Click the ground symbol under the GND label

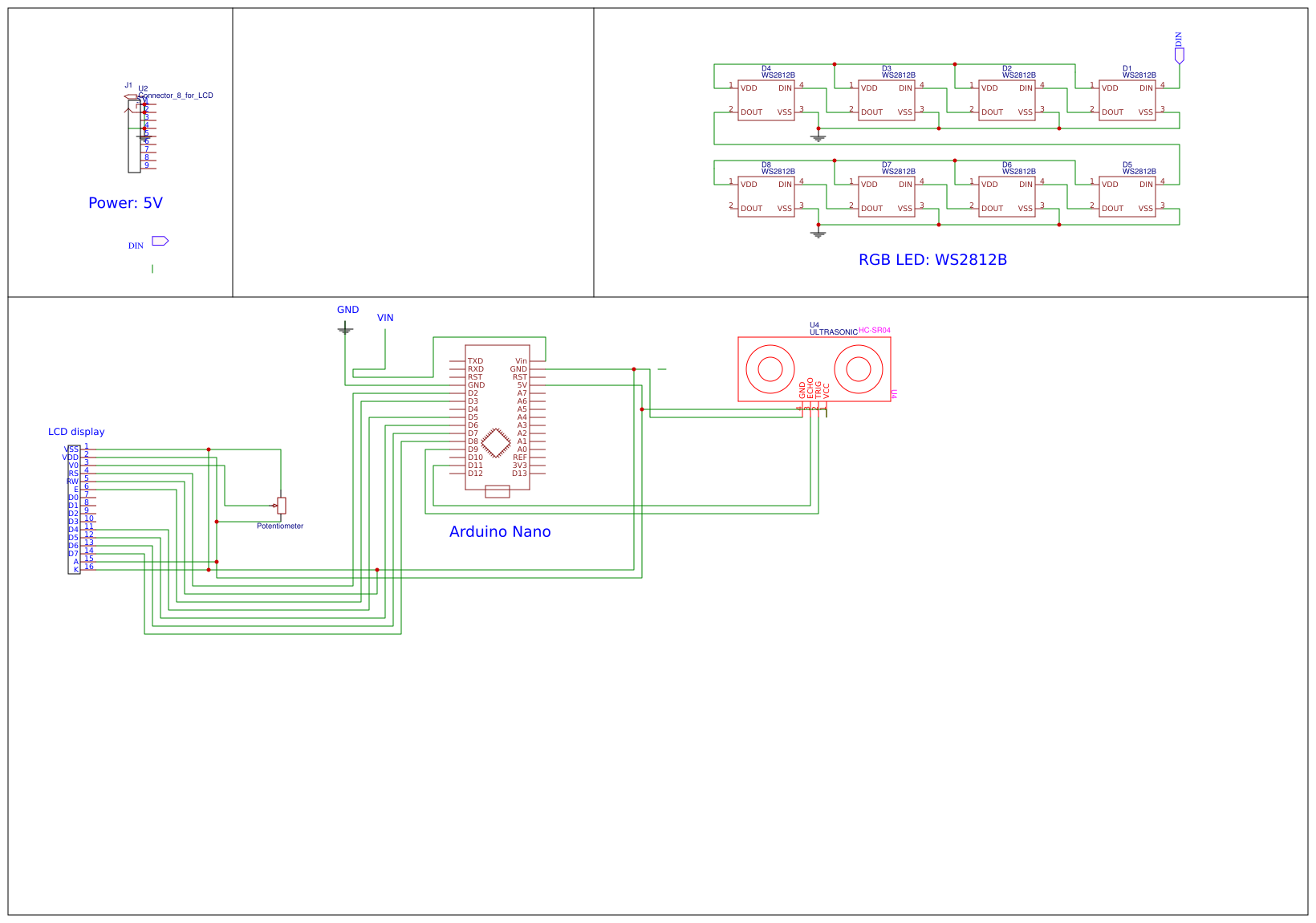click(x=345, y=329)
